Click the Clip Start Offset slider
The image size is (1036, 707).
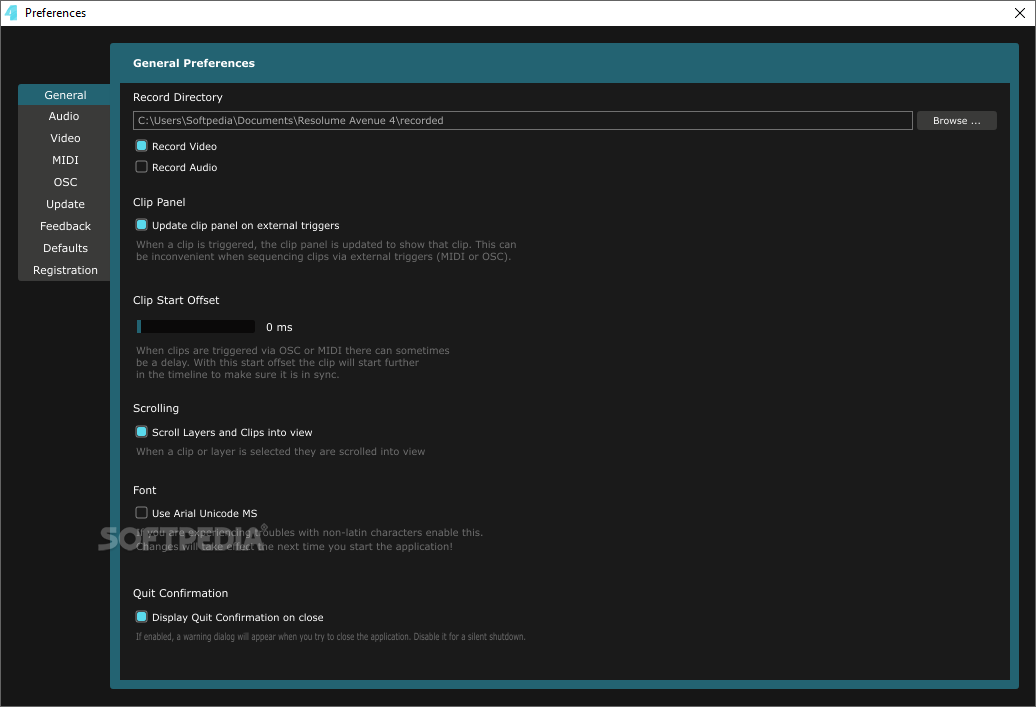(196, 326)
